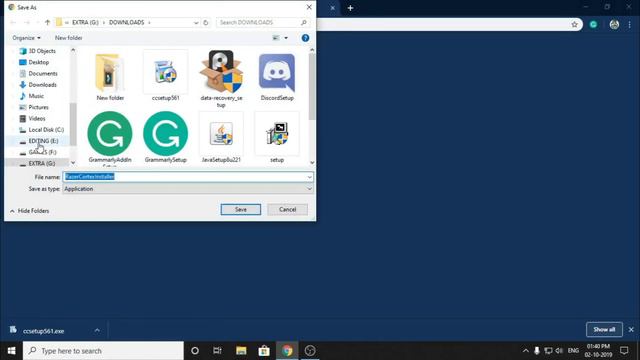The height and width of the screenshot is (360, 640).
Task: Select the GrammarlySetup file
Action: [x=165, y=137]
